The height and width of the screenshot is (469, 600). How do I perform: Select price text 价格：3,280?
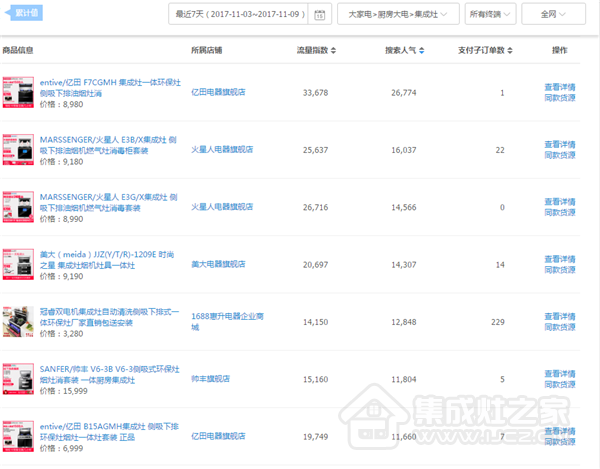click(62, 334)
